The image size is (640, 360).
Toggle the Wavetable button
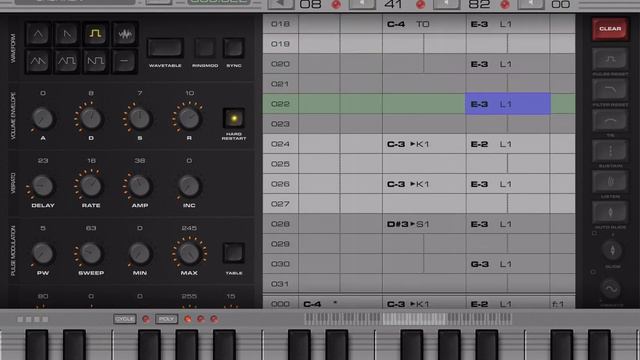tap(165, 48)
